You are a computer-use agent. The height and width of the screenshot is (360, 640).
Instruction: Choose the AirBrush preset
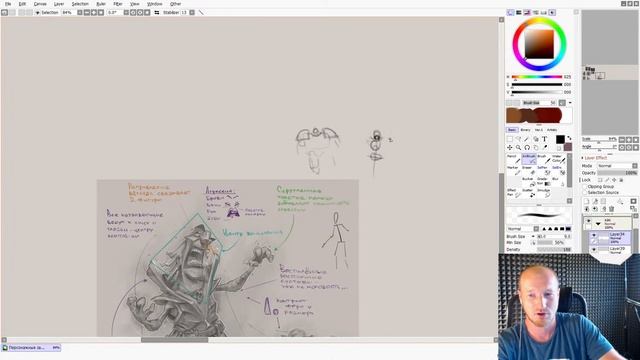[529, 159]
